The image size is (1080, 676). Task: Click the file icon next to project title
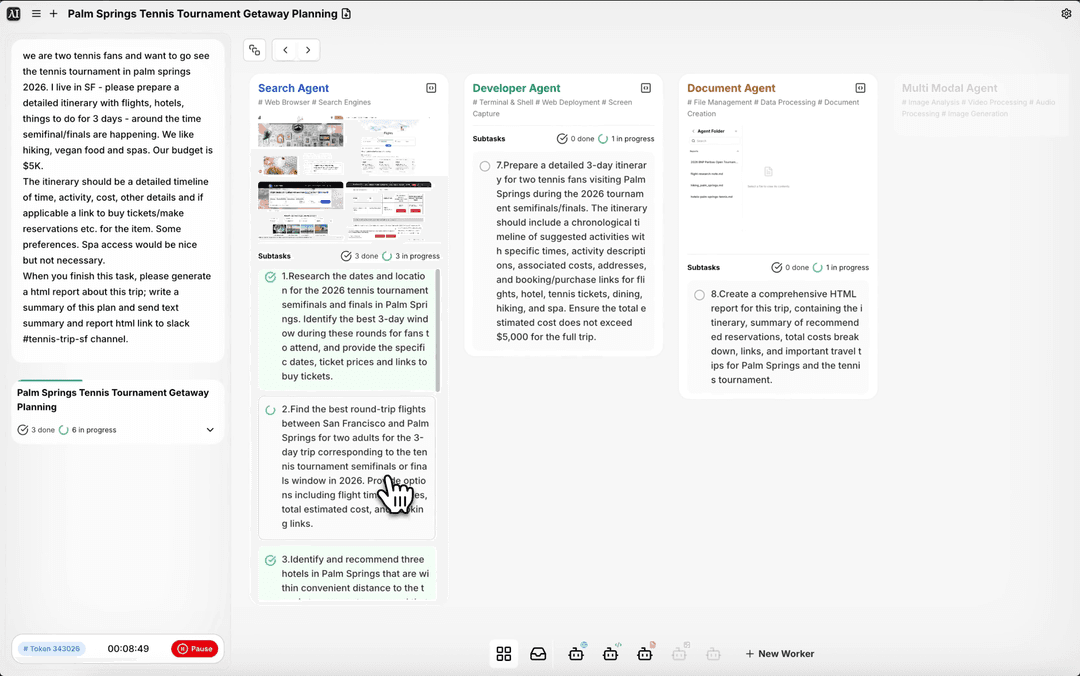tap(346, 14)
